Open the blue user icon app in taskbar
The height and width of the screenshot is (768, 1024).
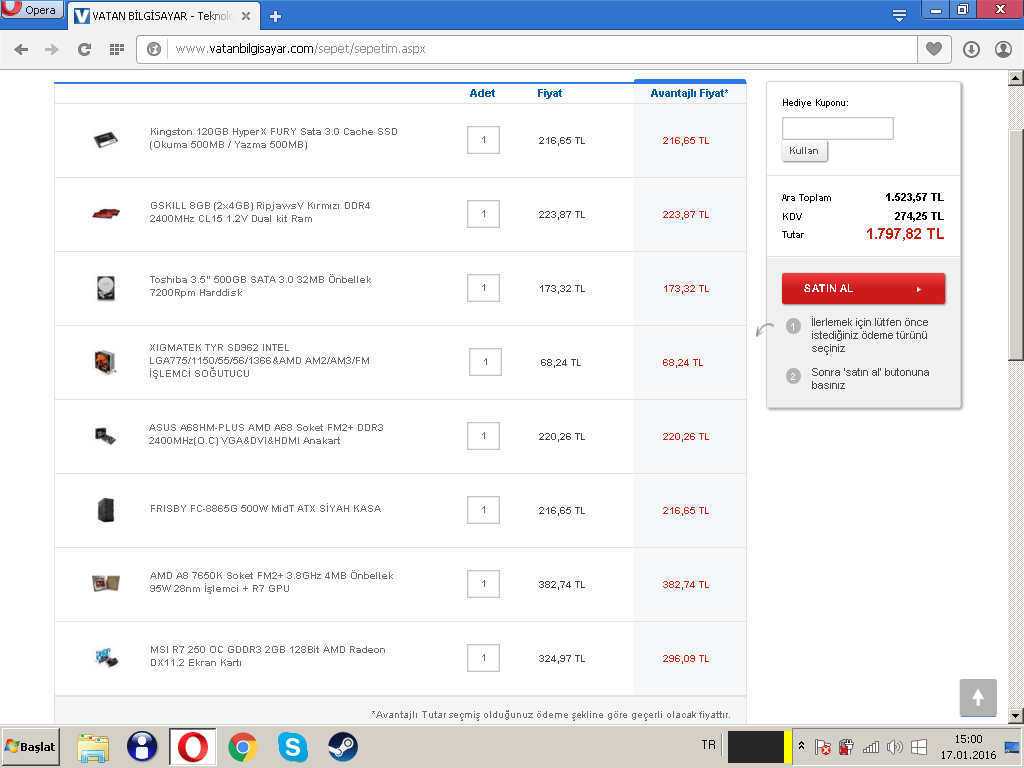click(142, 747)
